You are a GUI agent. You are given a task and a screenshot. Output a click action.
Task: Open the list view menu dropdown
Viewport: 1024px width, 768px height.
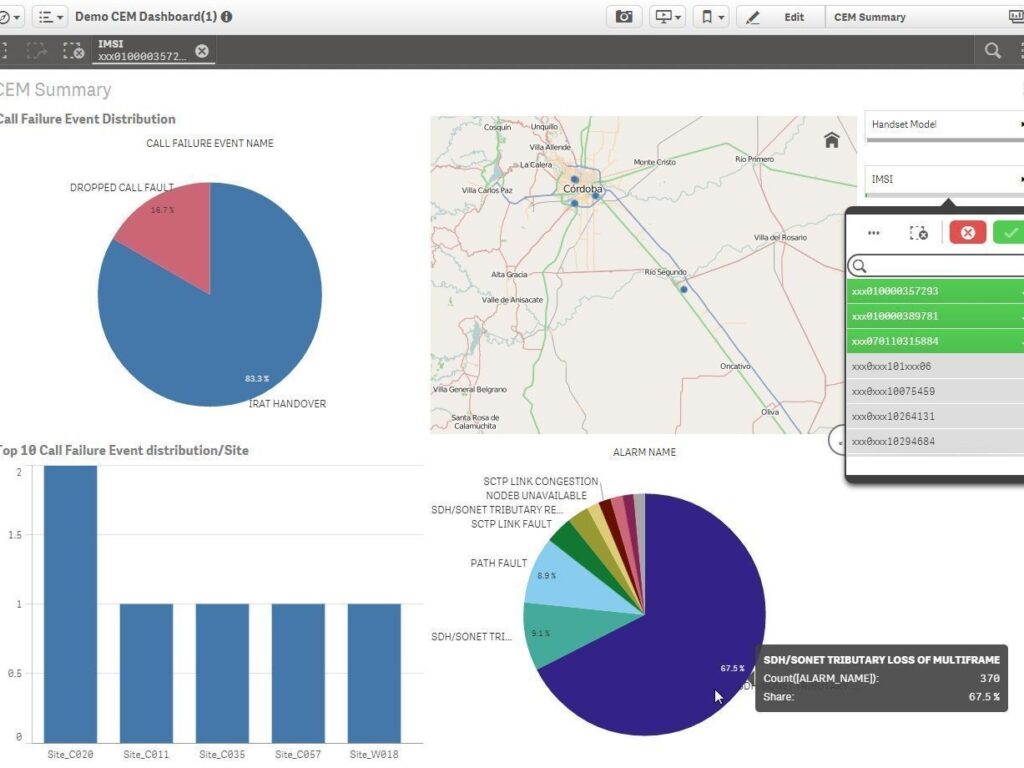click(49, 17)
